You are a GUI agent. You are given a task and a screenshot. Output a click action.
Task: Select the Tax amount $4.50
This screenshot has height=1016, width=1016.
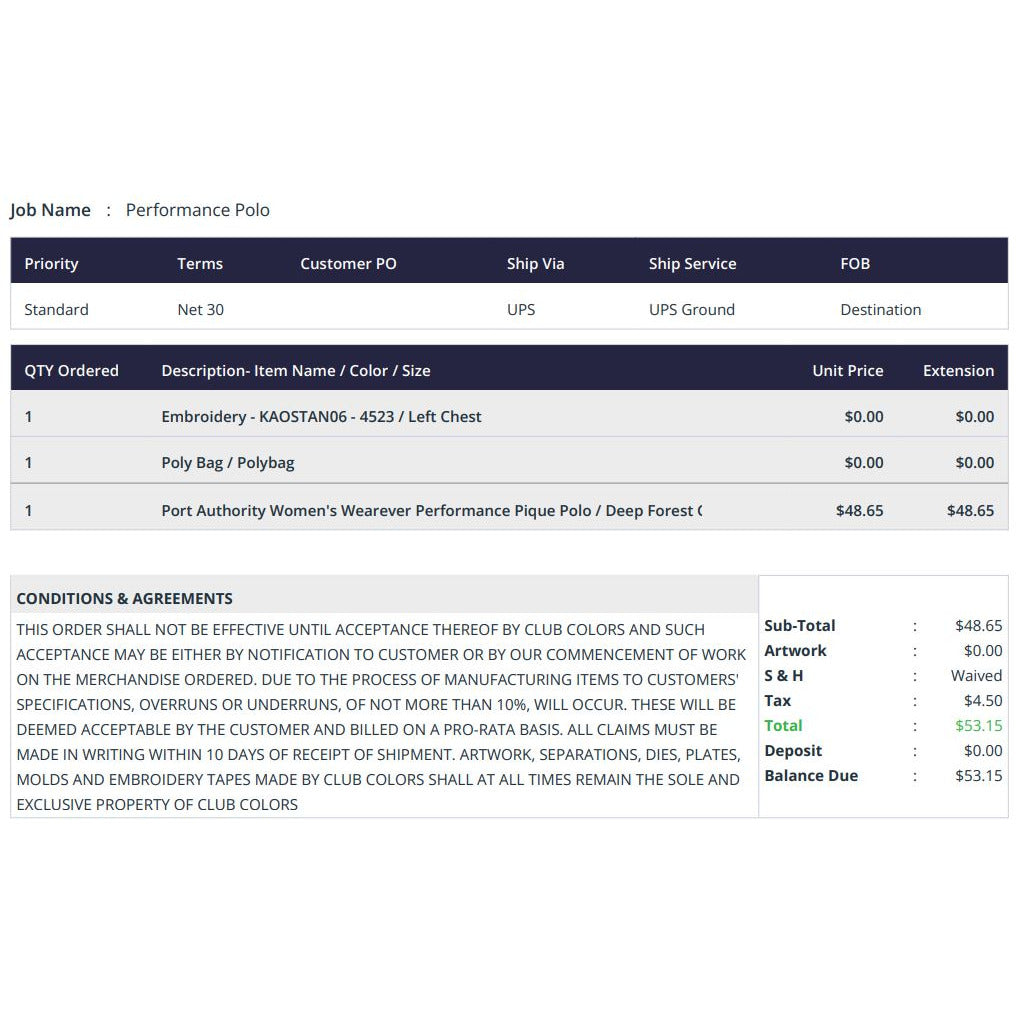click(x=982, y=701)
